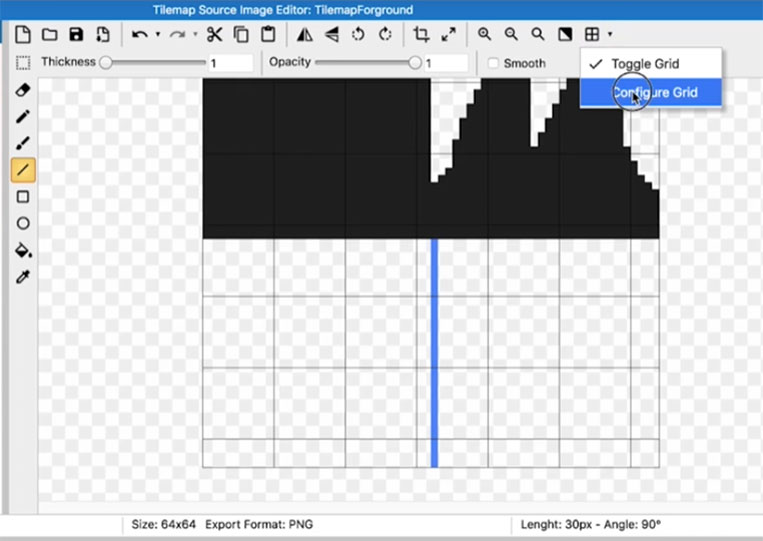Select the rectangular selection tool

coord(23,63)
